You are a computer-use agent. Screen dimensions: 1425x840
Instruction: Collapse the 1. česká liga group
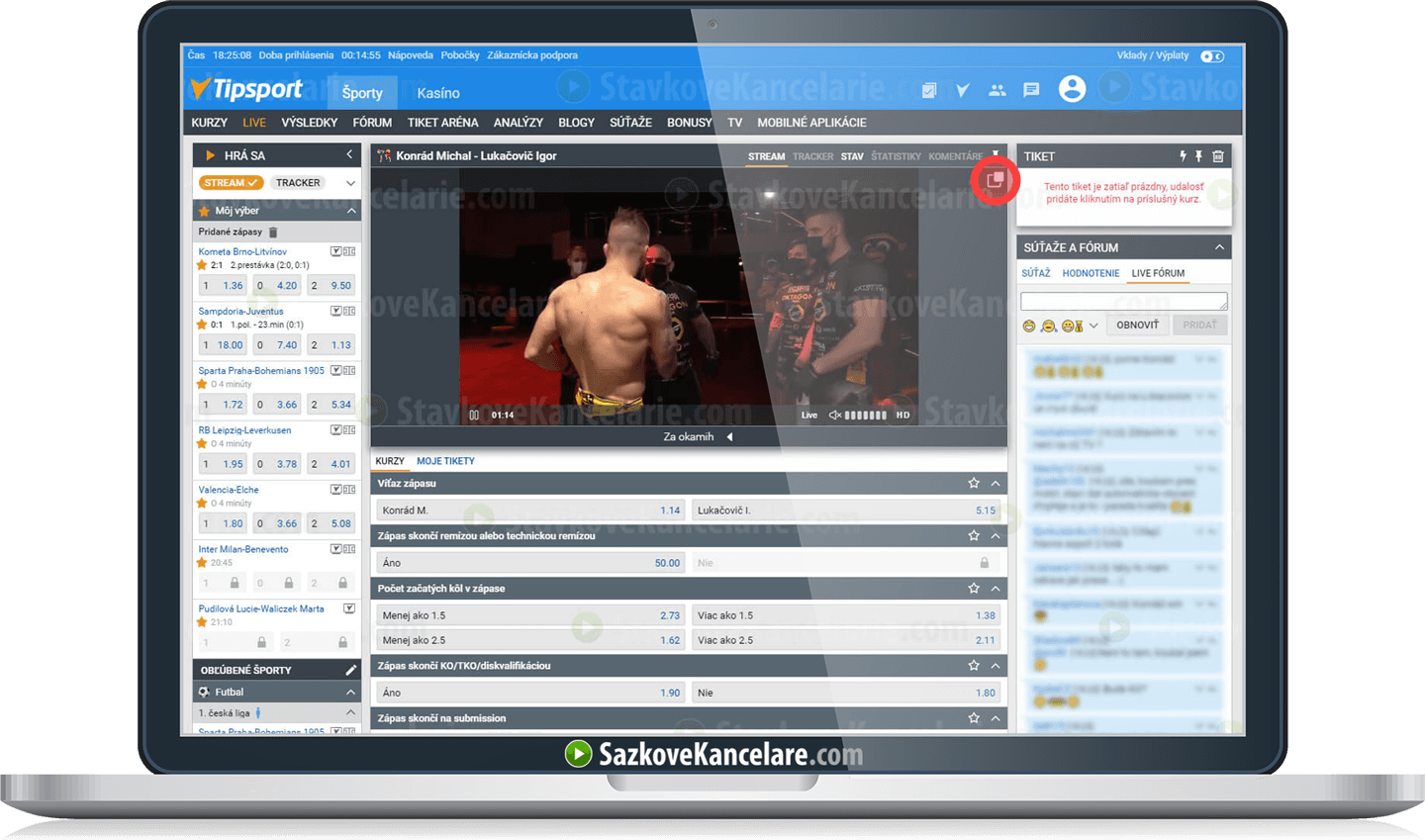[350, 713]
